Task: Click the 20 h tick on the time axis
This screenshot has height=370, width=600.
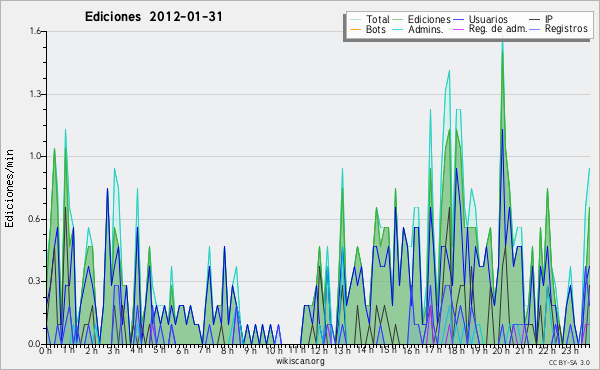Action: [500, 350]
